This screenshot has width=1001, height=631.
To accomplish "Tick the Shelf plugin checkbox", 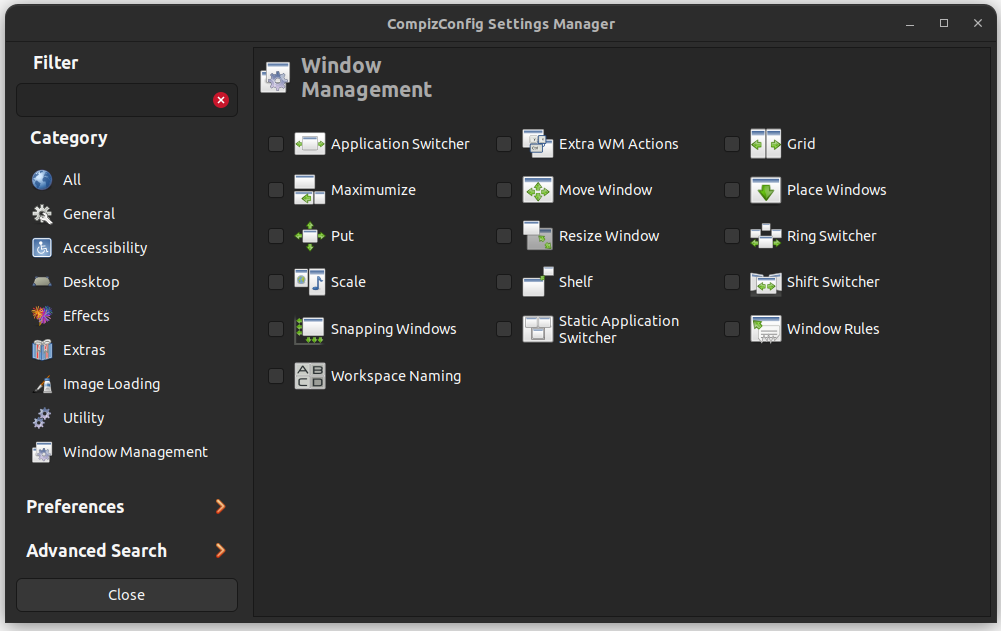I will [504, 282].
